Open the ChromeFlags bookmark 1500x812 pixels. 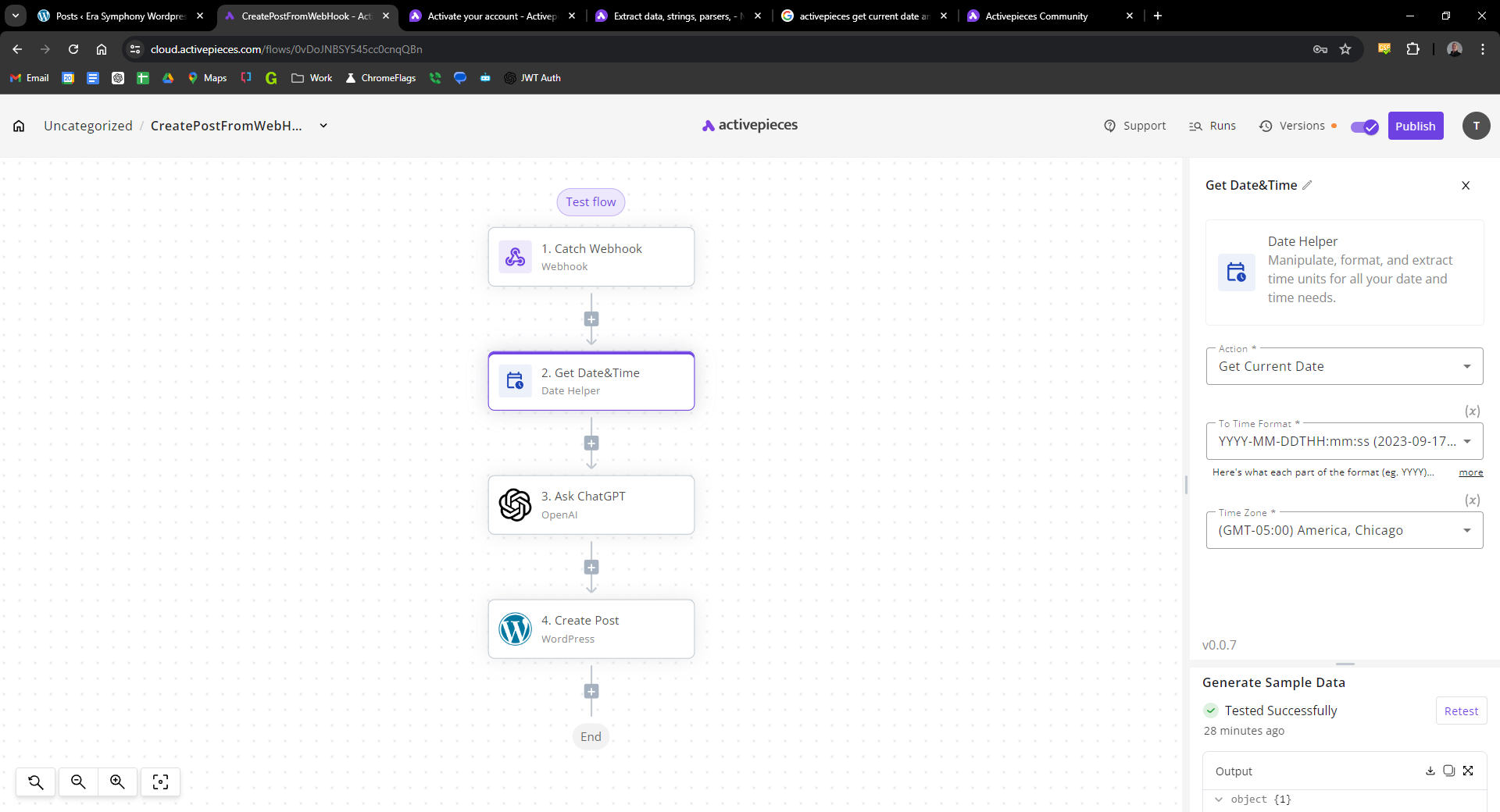[380, 78]
